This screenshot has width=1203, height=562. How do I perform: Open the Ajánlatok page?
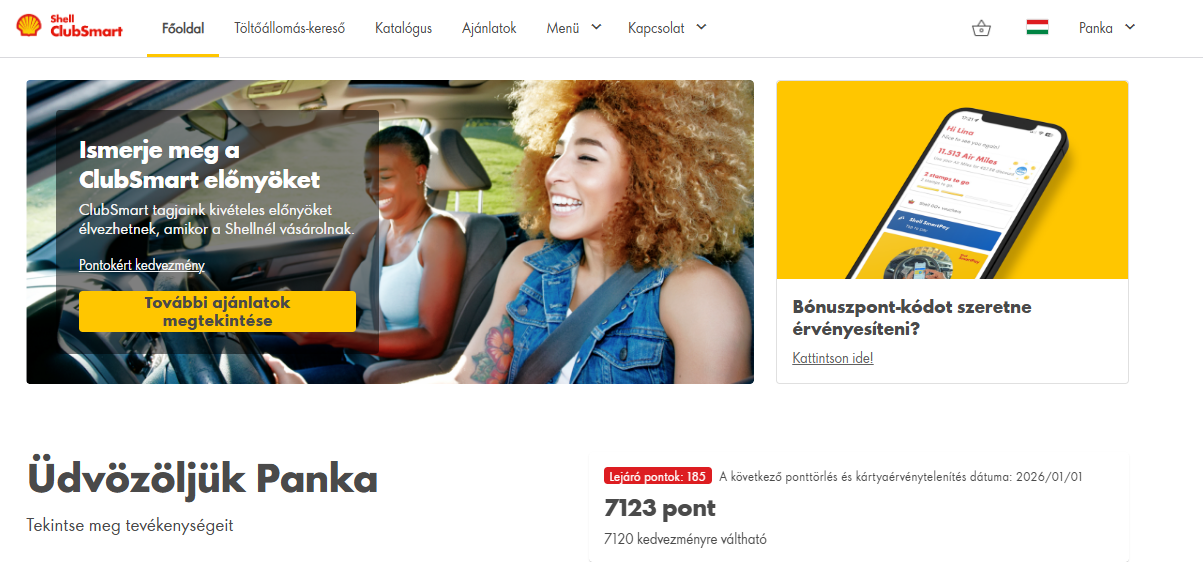pyautogui.click(x=489, y=28)
